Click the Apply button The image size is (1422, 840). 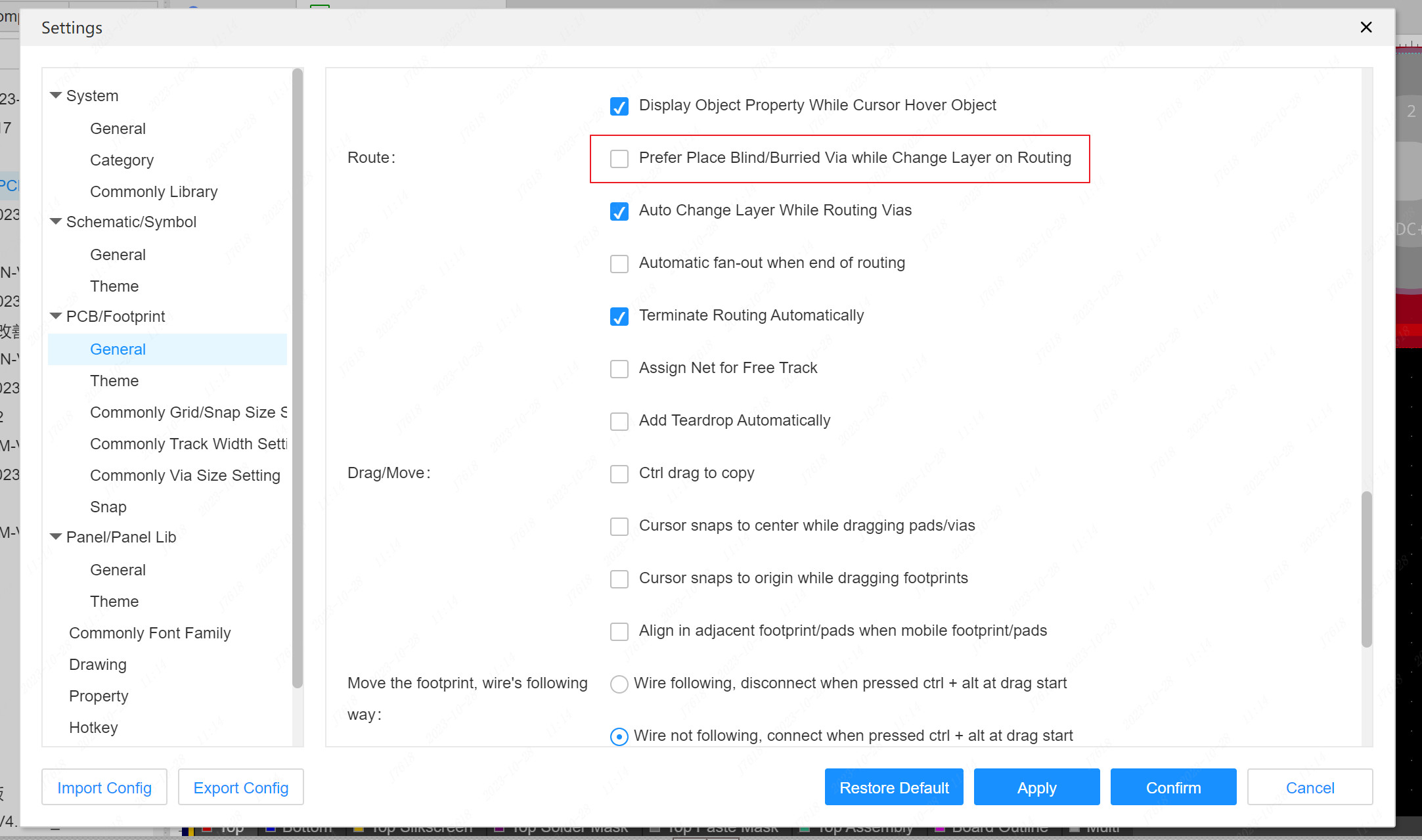(1036, 787)
